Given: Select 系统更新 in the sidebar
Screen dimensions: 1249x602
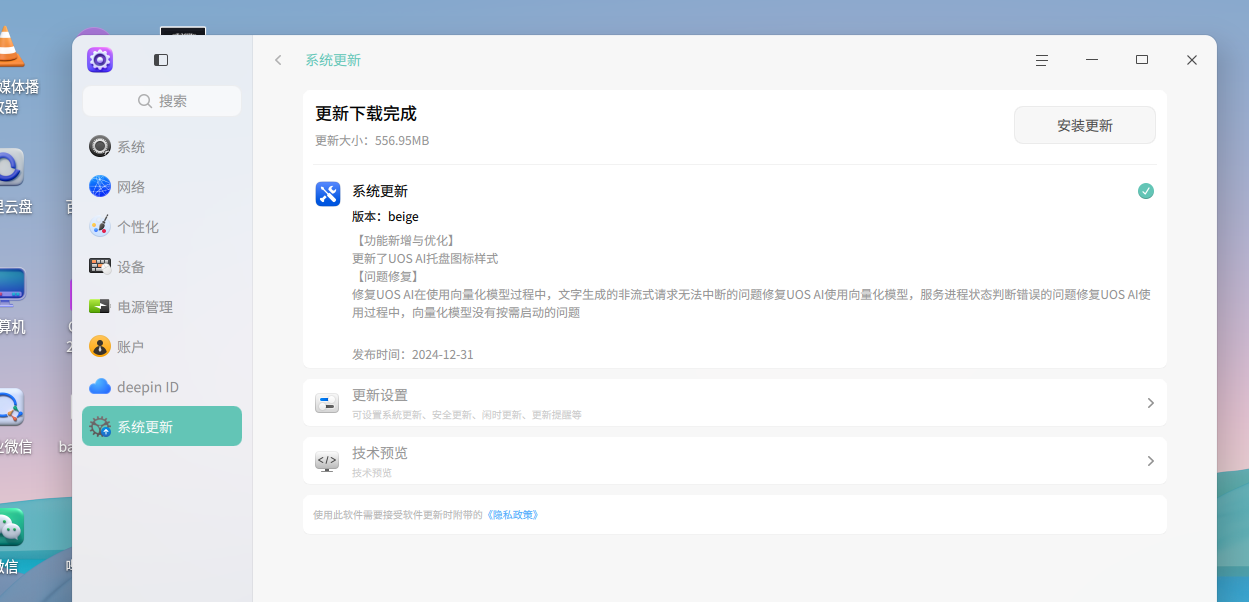Looking at the screenshot, I should pos(162,426).
